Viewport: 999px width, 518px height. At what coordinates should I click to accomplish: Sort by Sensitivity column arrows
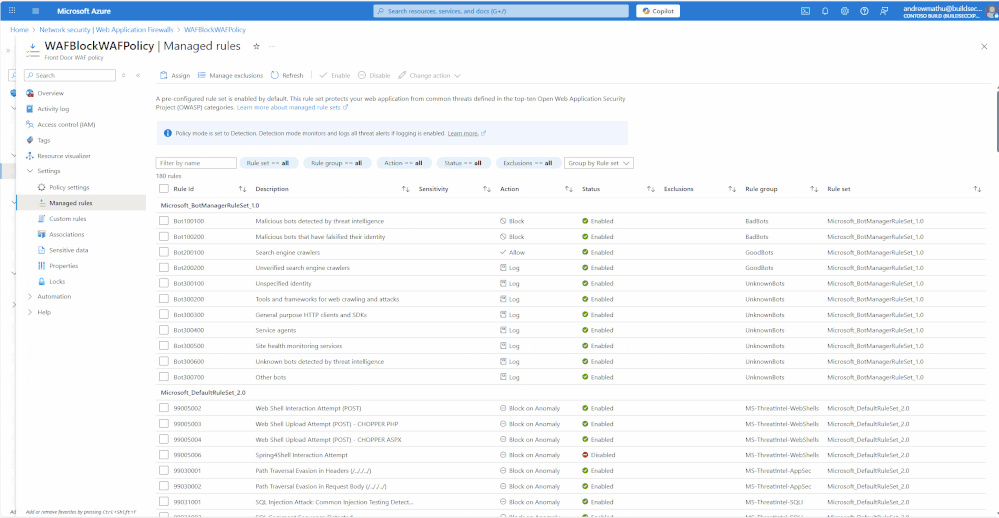click(x=487, y=189)
